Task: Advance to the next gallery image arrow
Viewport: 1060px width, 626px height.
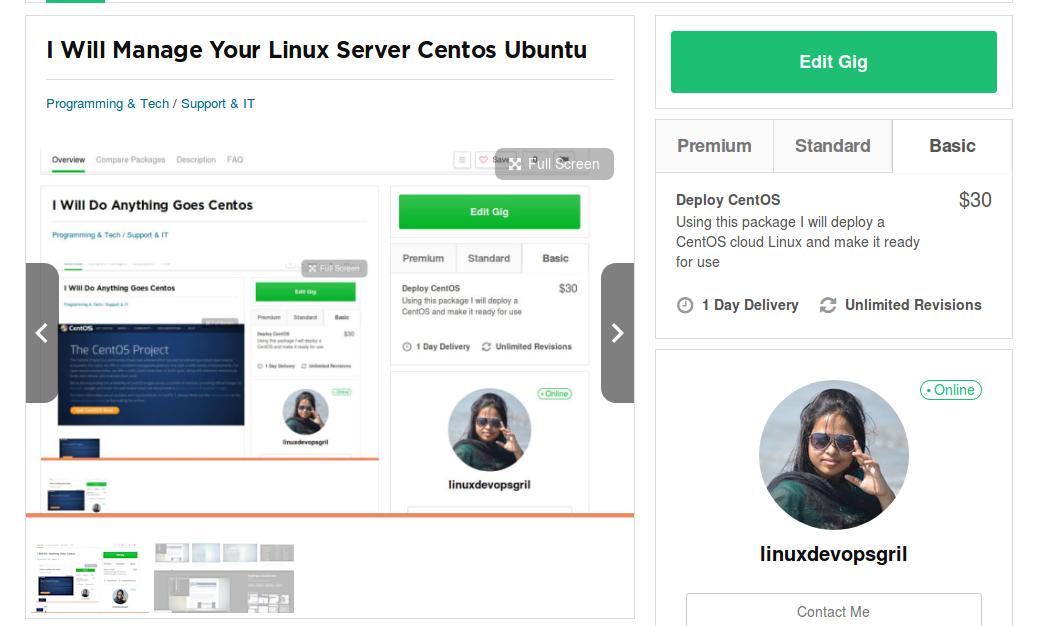Action: (617, 333)
